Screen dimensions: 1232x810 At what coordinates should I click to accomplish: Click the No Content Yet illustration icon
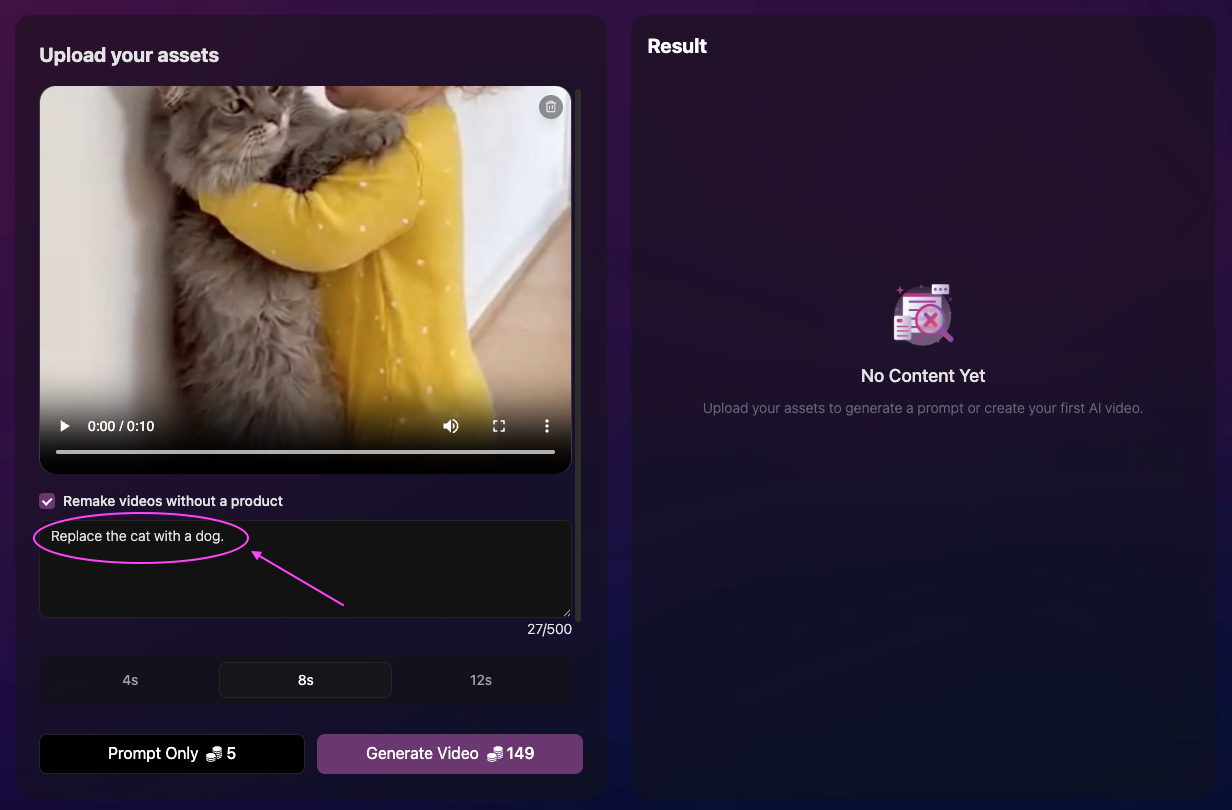click(923, 314)
